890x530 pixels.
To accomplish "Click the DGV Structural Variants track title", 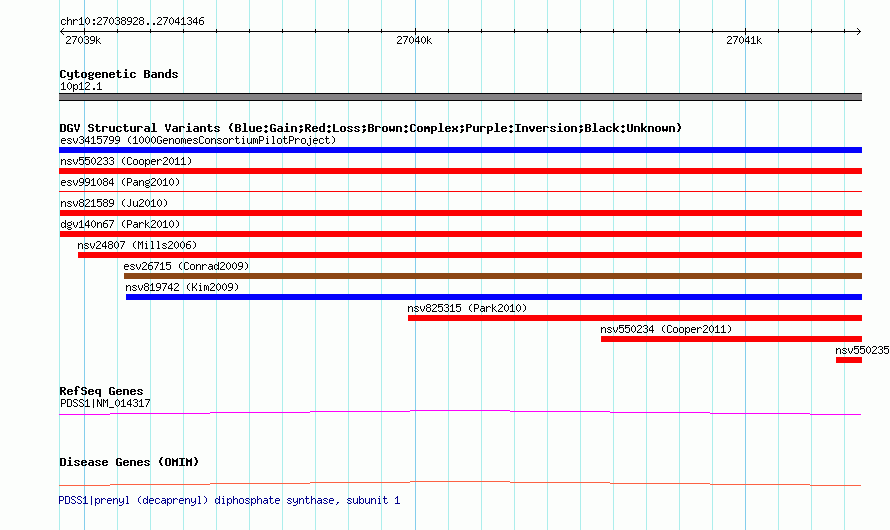I will coord(371,128).
